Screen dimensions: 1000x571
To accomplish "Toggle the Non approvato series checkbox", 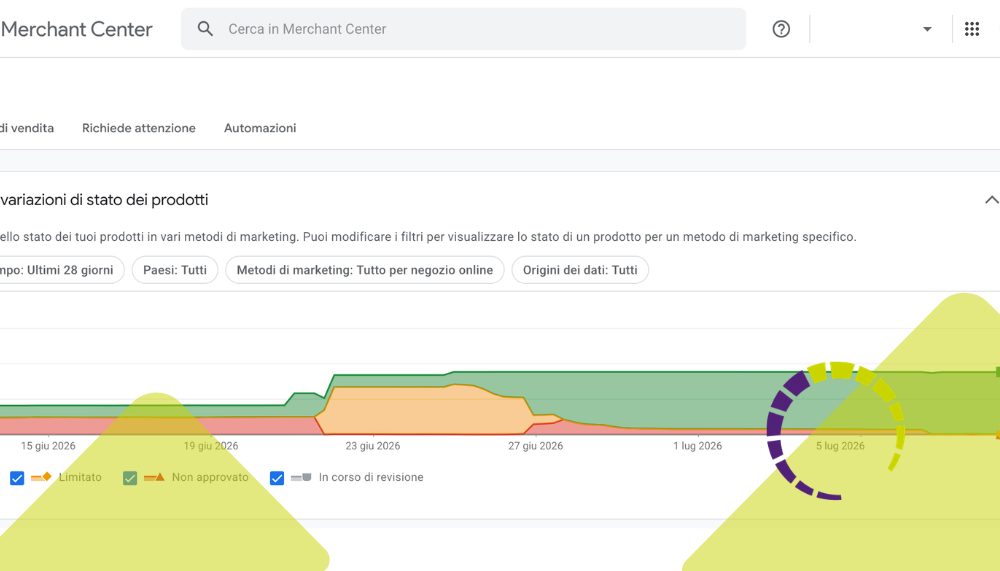I will pyautogui.click(x=130, y=478).
